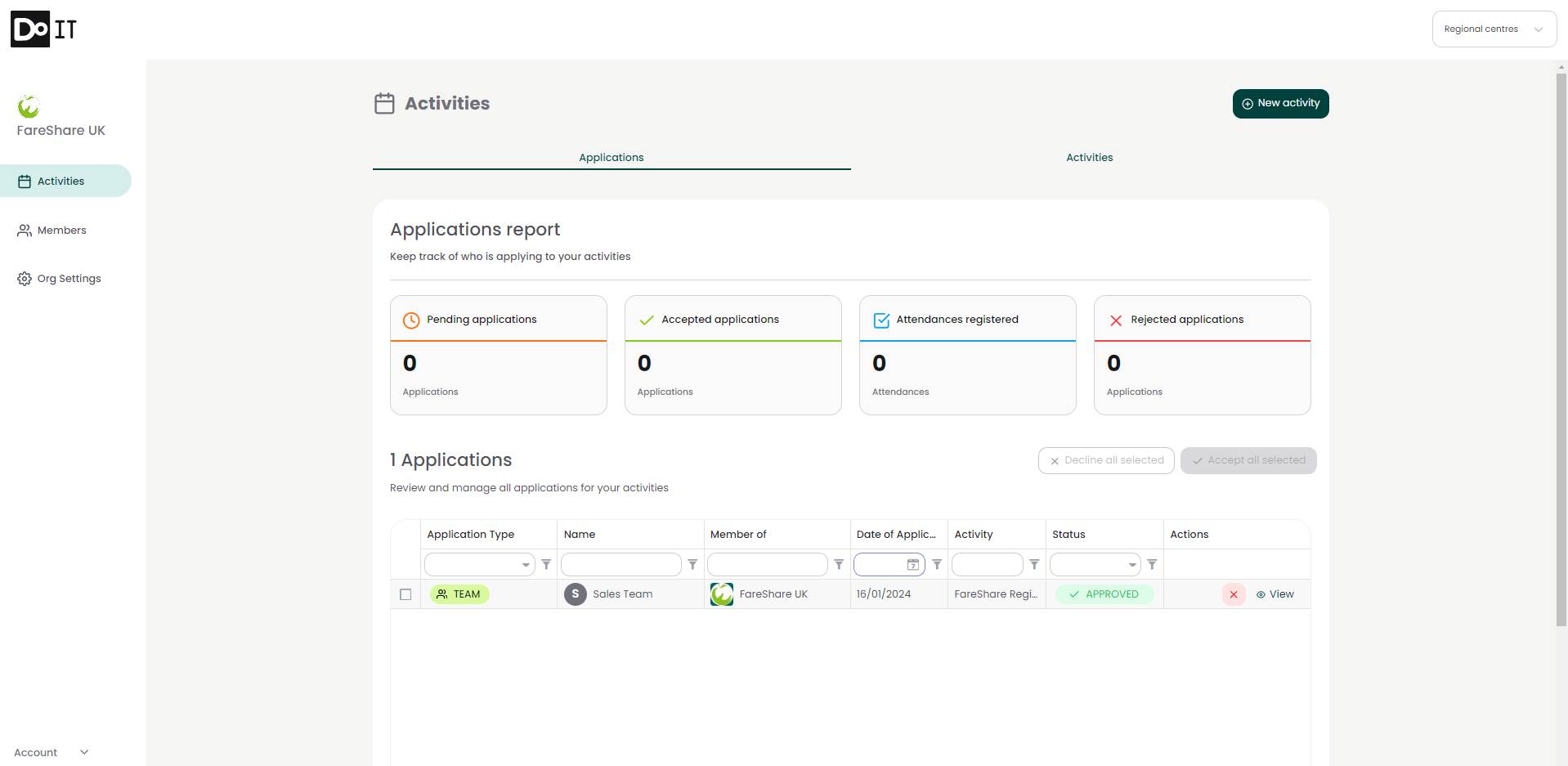Reject application with the red X icon

[1234, 594]
